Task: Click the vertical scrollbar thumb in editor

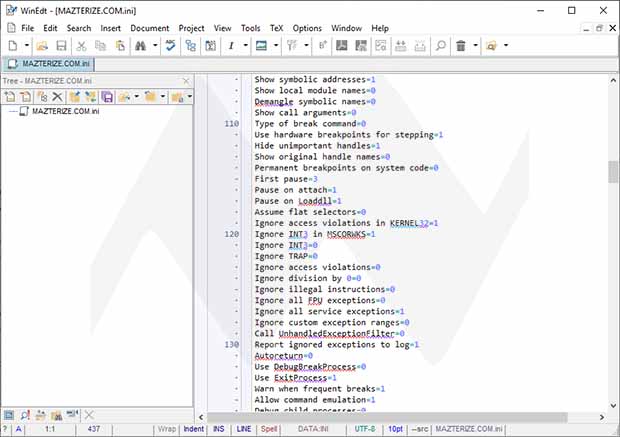Action: tap(613, 172)
